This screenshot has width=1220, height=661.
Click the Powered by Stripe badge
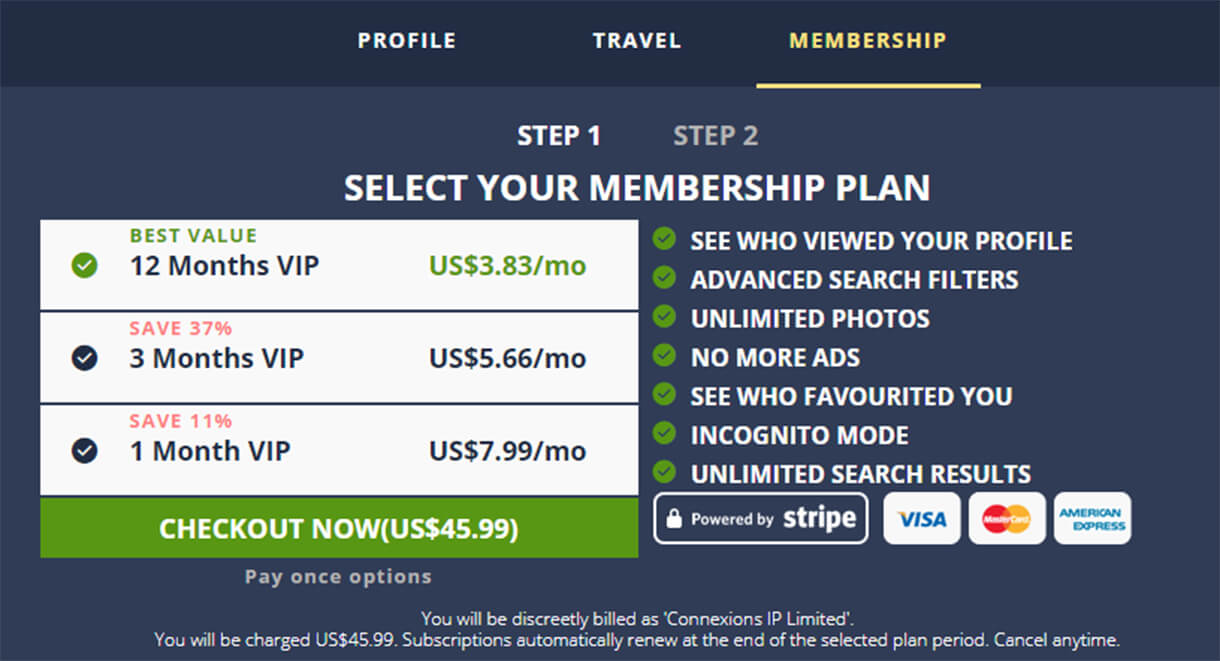pyautogui.click(x=761, y=518)
